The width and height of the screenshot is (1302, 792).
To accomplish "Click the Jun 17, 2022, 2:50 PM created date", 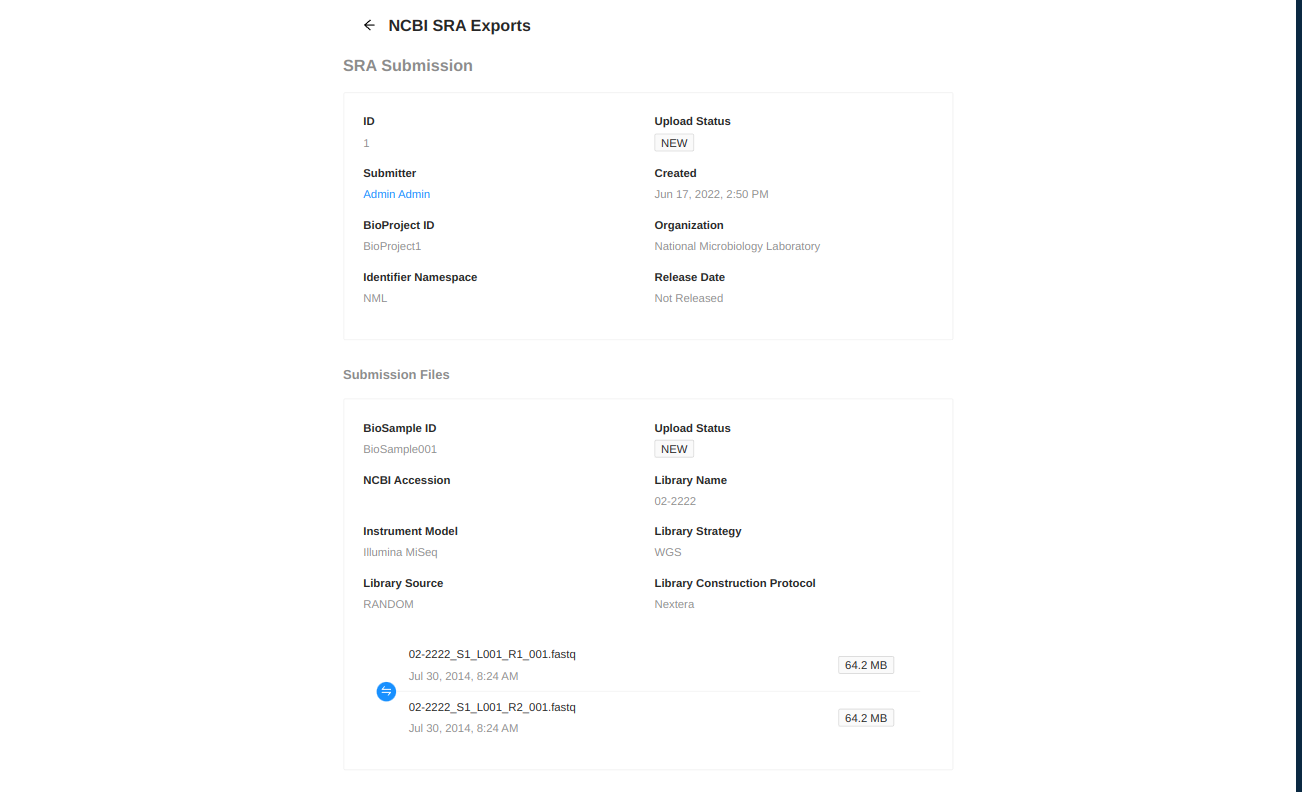I will click(712, 194).
